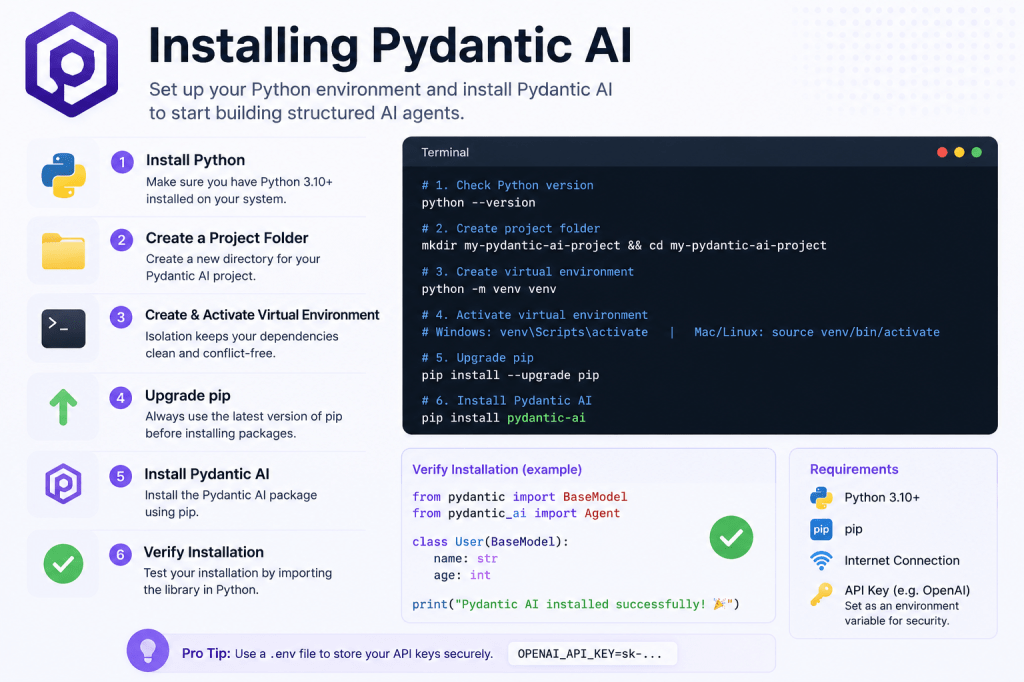This screenshot has width=1024, height=682.
Task: Click the 'Verify Installation (example)' panel heading
Action: (497, 469)
